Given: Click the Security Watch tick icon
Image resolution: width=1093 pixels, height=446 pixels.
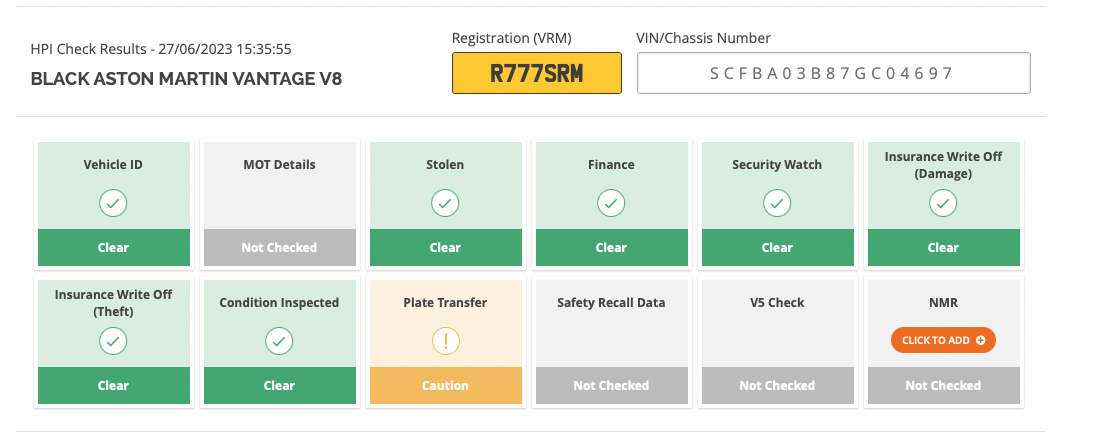Looking at the screenshot, I should [777, 203].
